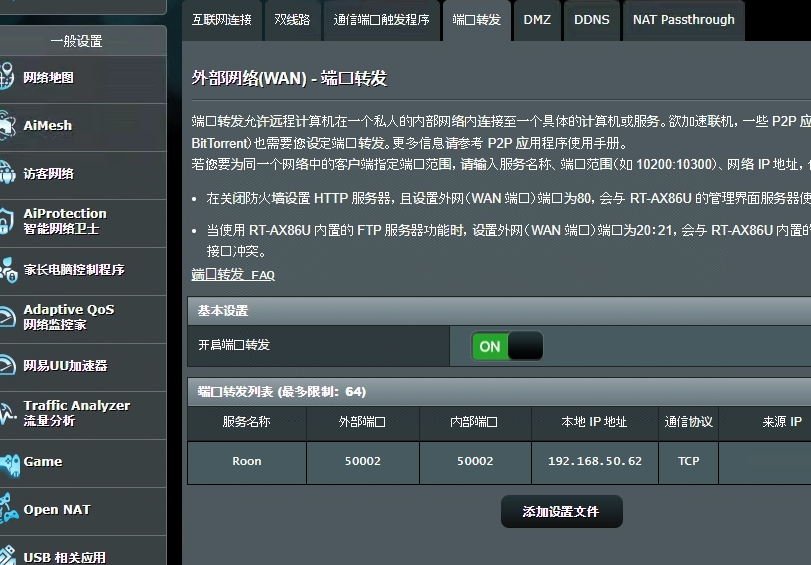Open AiProtection 智能网络卫士 menu label
Image resolution: width=811 pixels, height=565 pixels.
click(x=65, y=221)
